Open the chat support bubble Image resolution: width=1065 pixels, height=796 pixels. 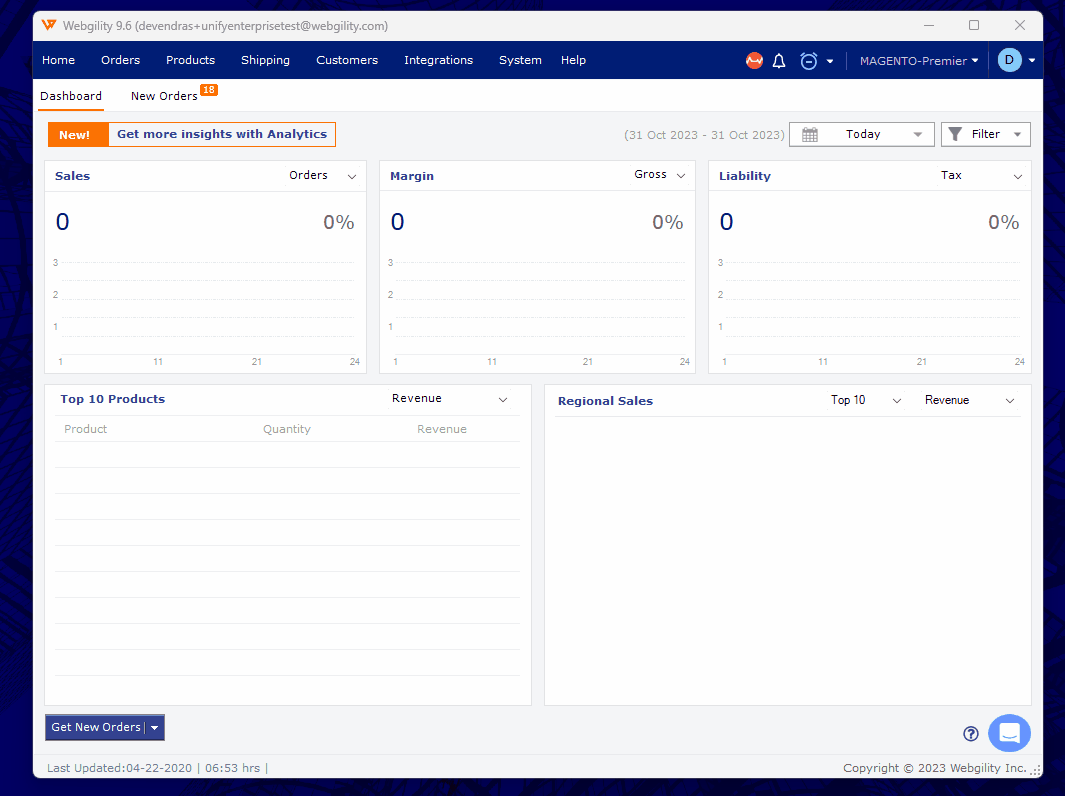click(1009, 733)
